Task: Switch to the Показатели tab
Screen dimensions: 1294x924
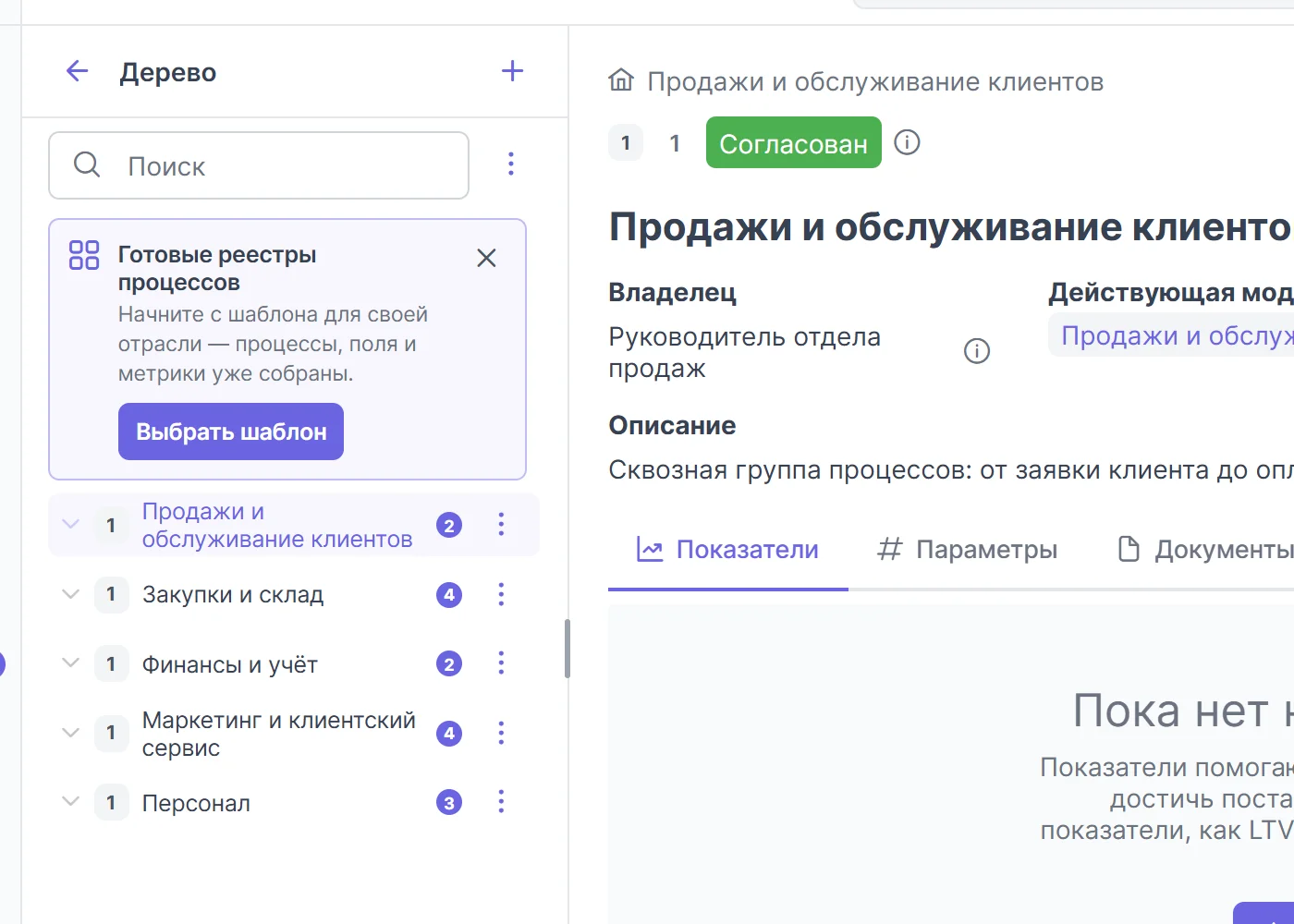Action: [x=728, y=550]
